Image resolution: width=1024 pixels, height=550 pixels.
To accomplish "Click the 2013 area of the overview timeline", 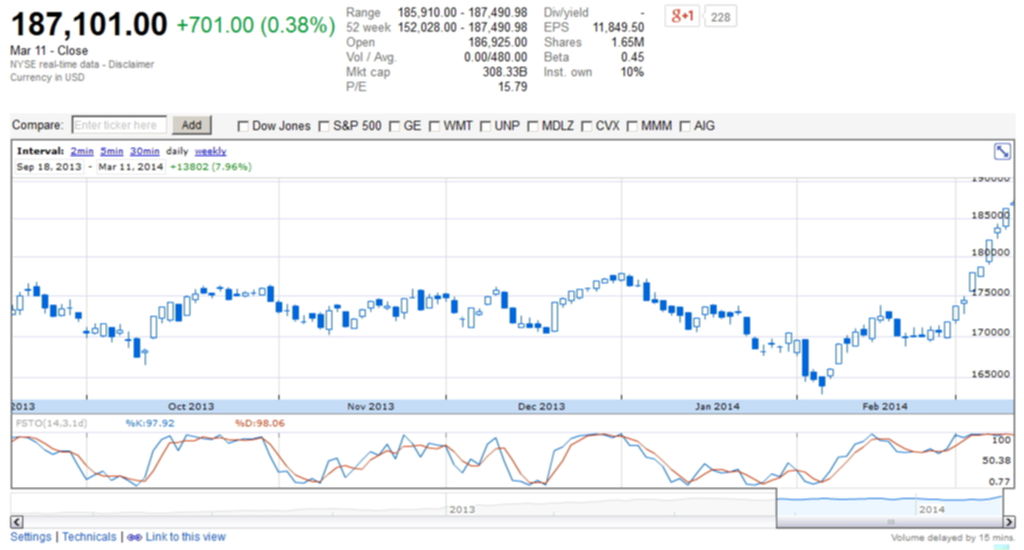I will coord(462,509).
